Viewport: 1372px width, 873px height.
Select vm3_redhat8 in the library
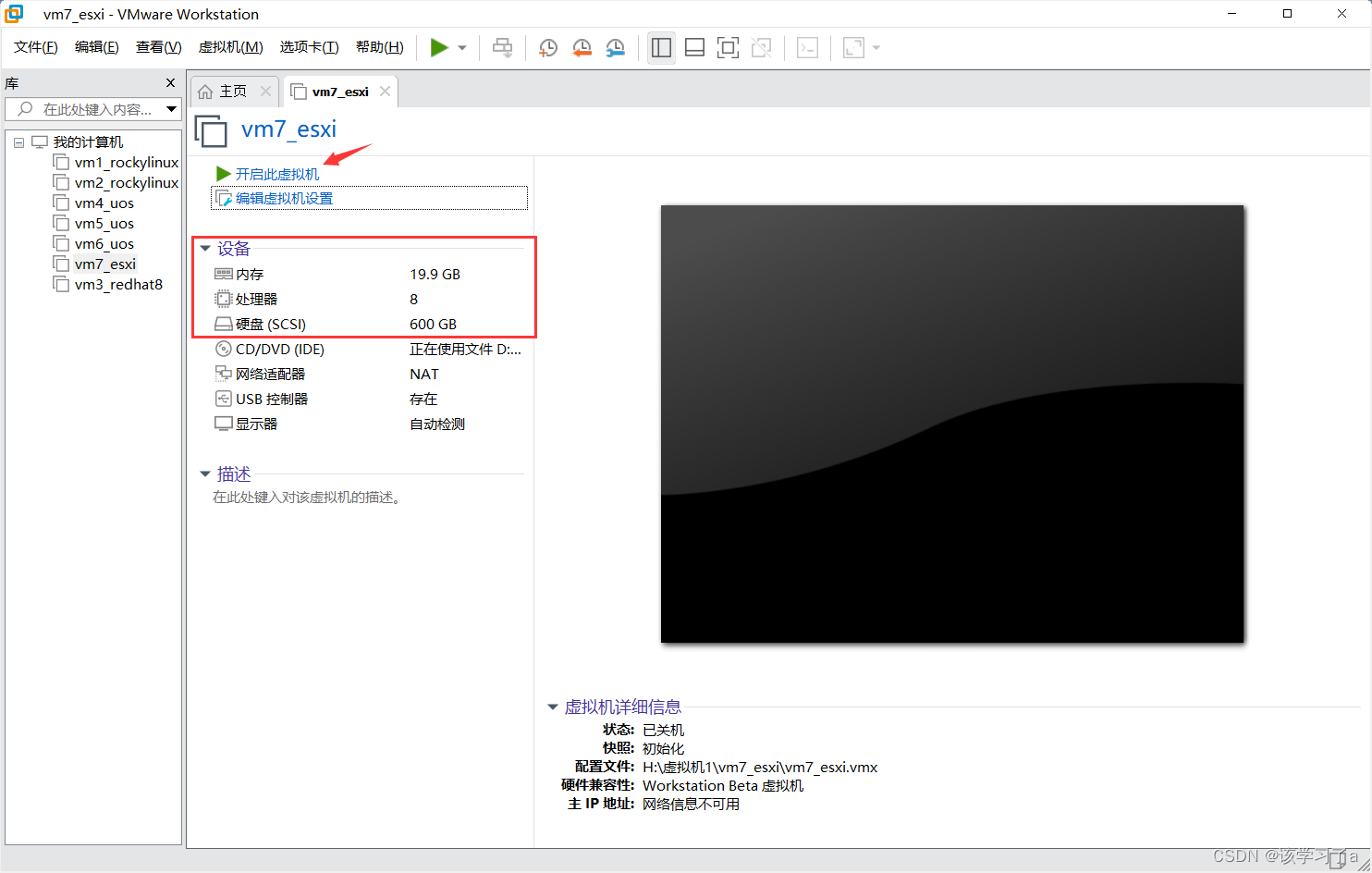[118, 285]
